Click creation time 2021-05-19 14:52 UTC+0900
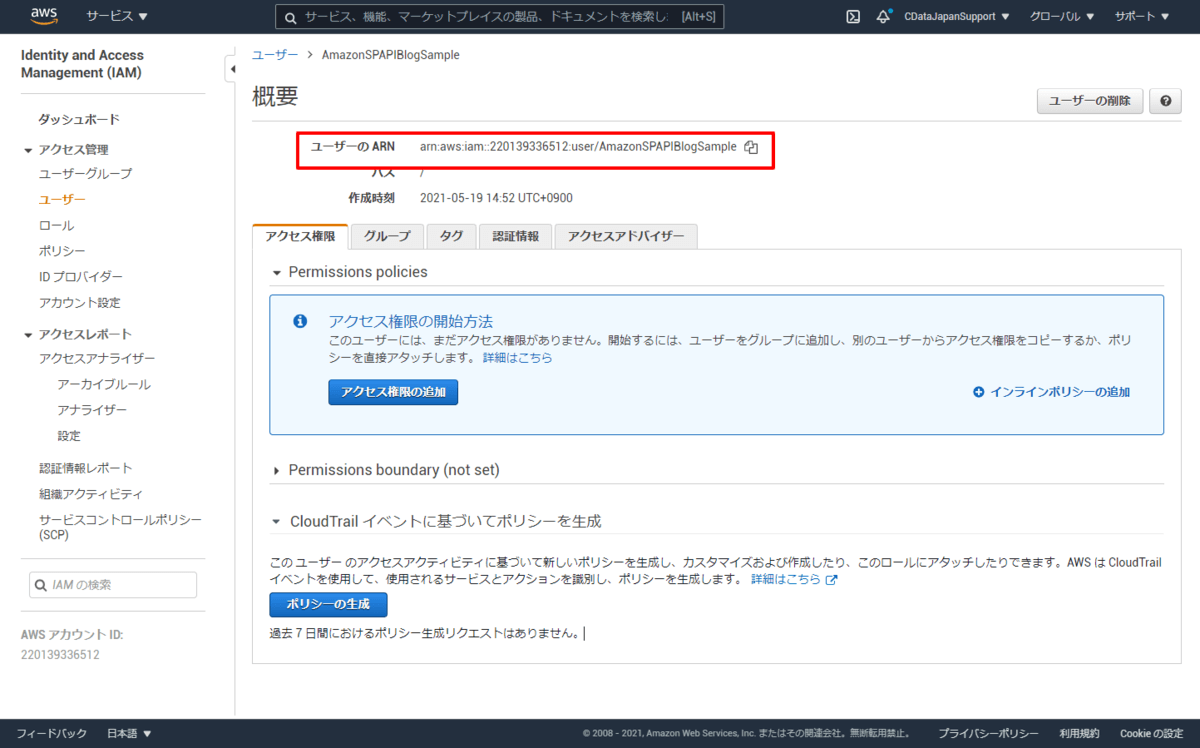The image size is (1200, 748). 496,198
